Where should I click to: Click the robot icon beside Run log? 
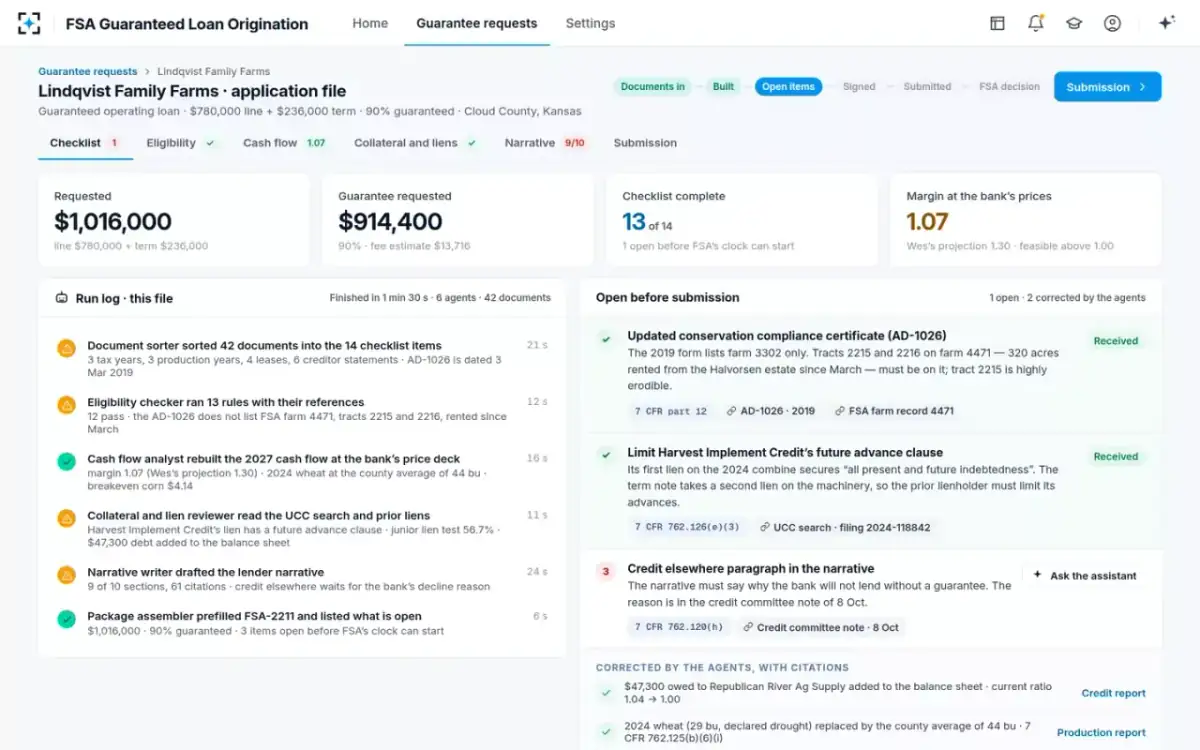(62, 298)
